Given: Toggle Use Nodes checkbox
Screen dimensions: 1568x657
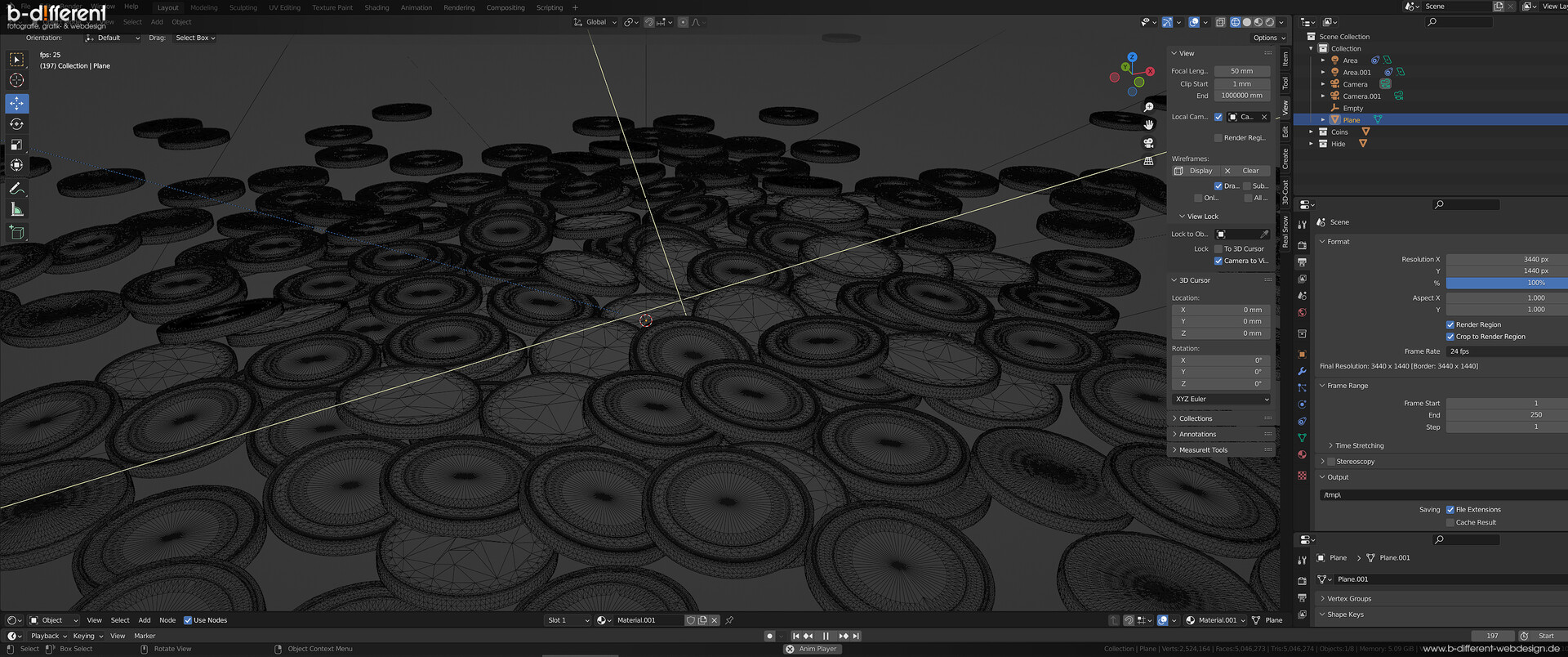Looking at the screenshot, I should click(188, 620).
